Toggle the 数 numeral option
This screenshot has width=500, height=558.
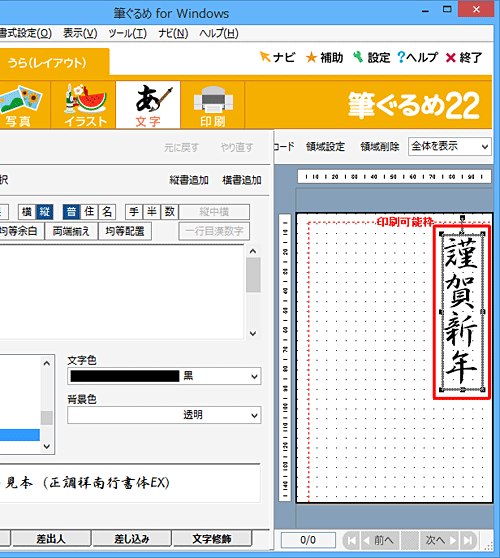coord(169,212)
